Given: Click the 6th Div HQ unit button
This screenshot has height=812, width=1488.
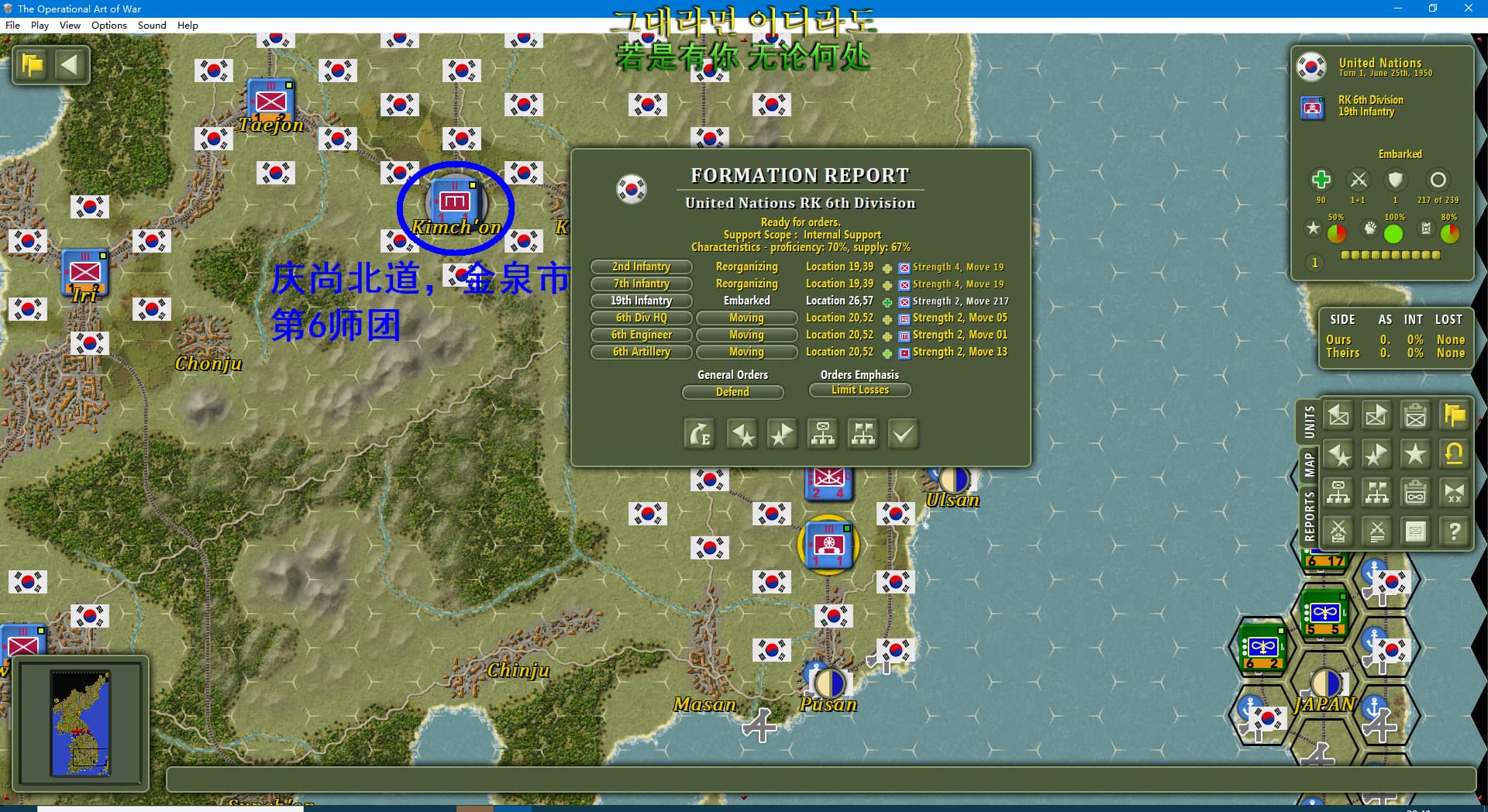Looking at the screenshot, I should (641, 318).
